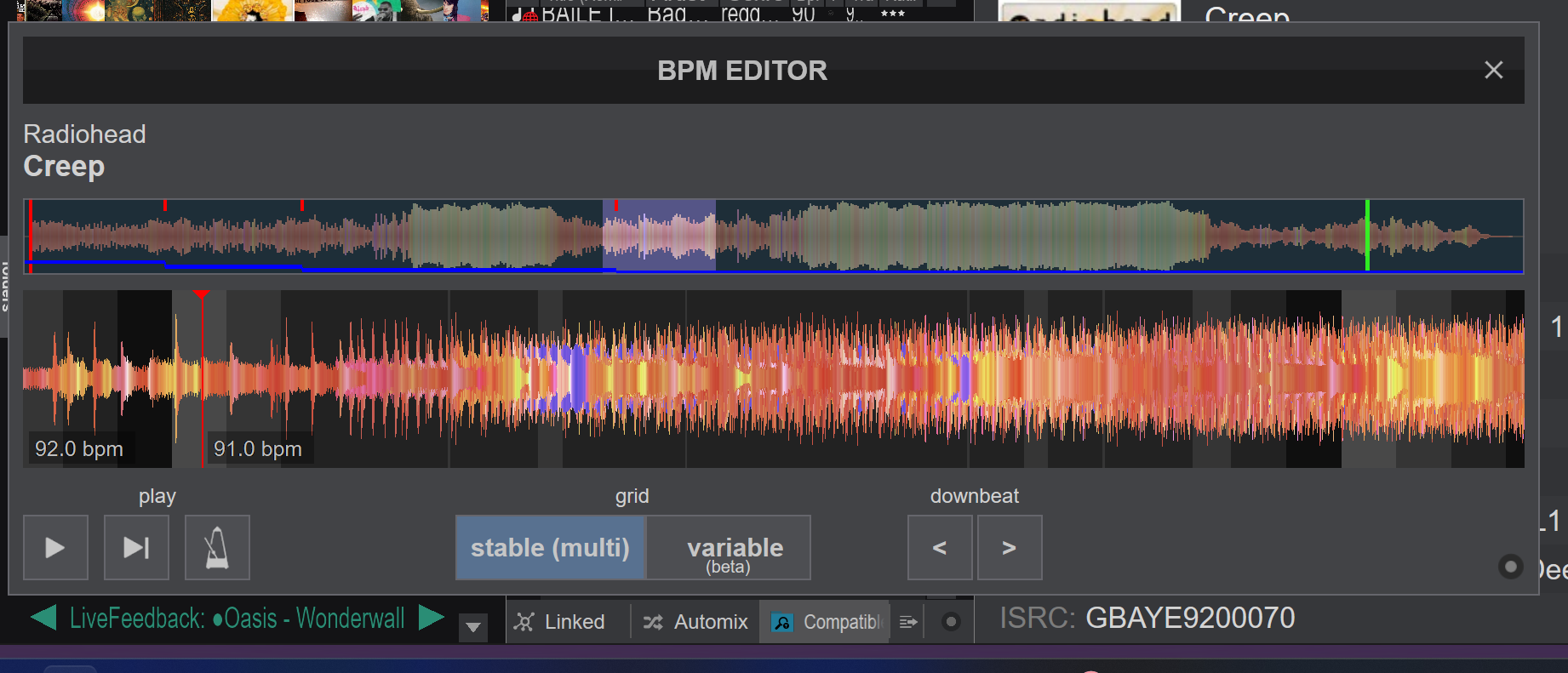Move downbeat forward with the right arrow
Image resolution: width=1568 pixels, height=673 pixels.
click(1009, 547)
